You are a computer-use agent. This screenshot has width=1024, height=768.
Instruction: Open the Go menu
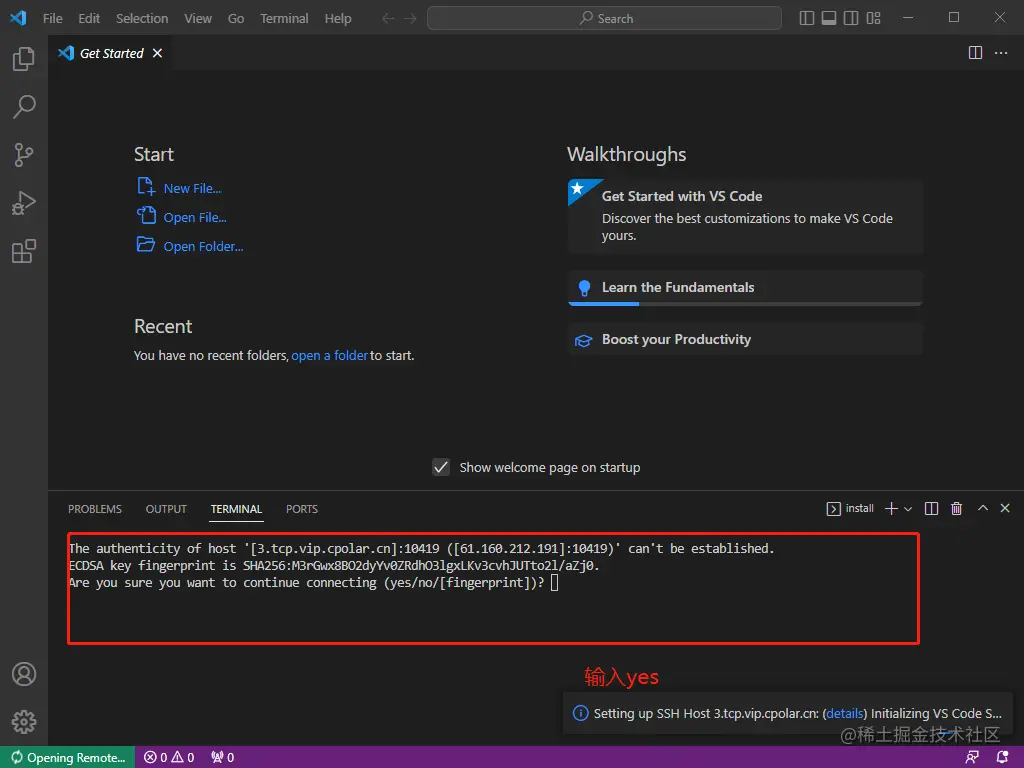[236, 18]
